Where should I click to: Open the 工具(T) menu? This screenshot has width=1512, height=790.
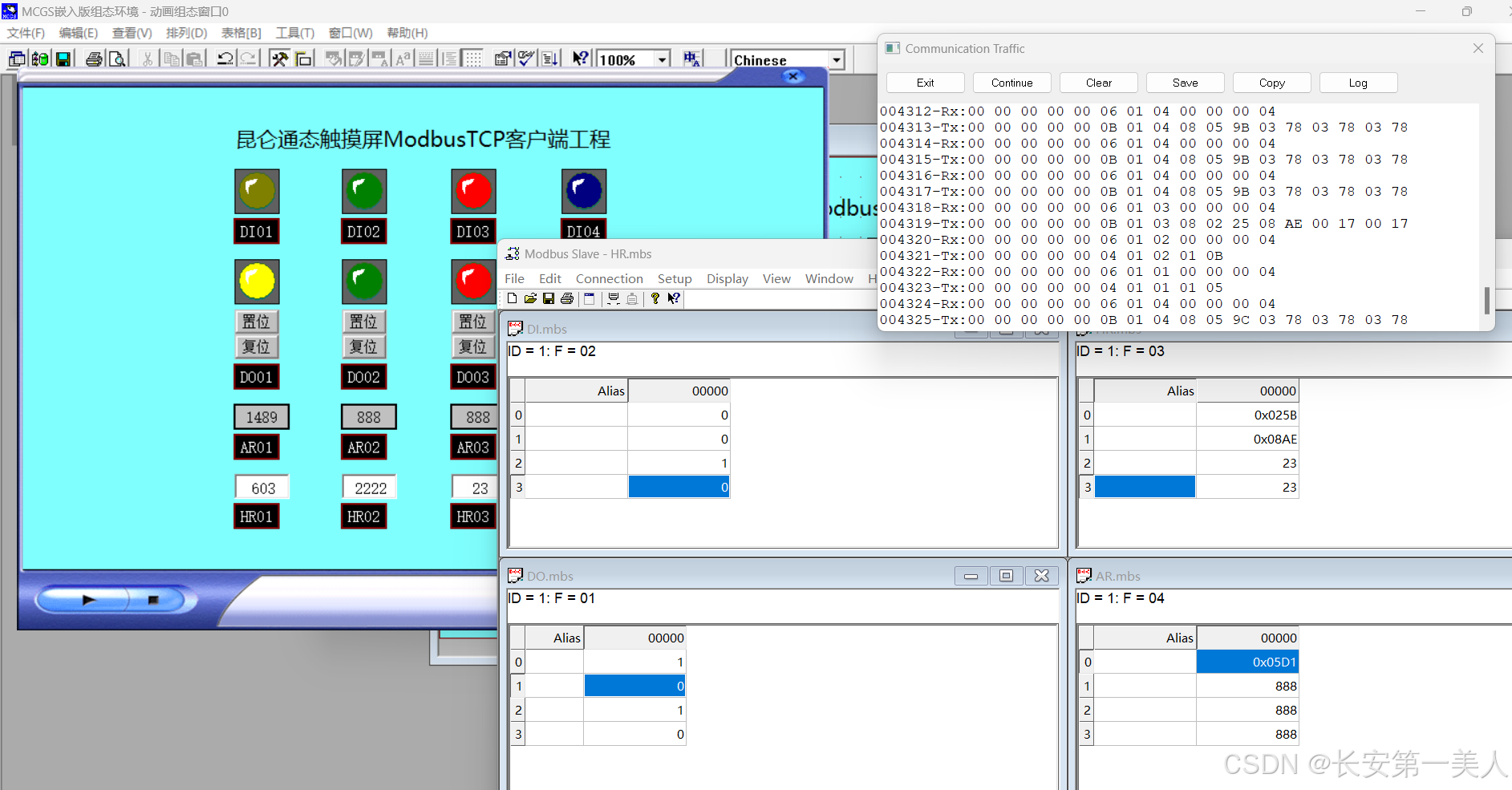point(294,33)
